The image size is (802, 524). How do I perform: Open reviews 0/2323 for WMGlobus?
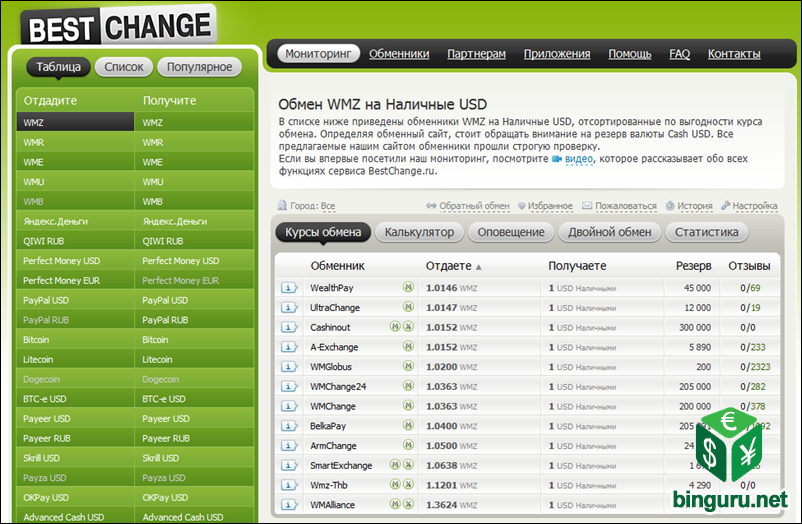pyautogui.click(x=755, y=367)
